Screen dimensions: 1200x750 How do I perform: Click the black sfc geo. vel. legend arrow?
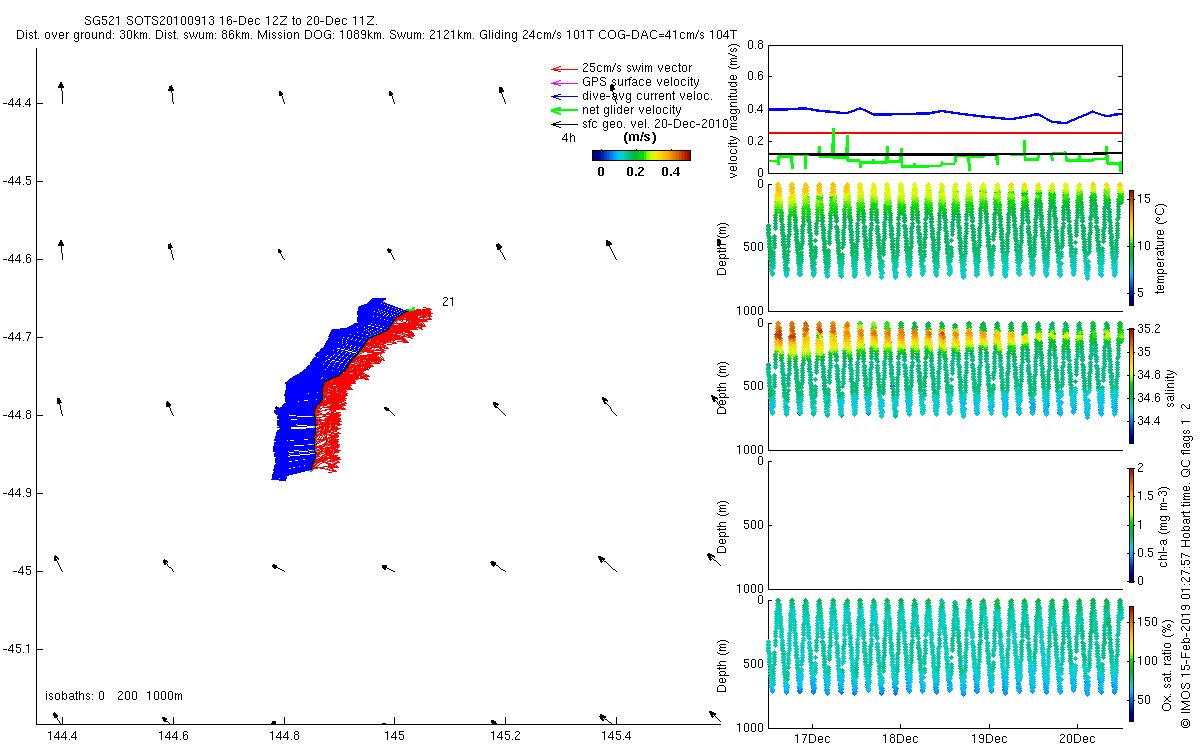pyautogui.click(x=563, y=124)
